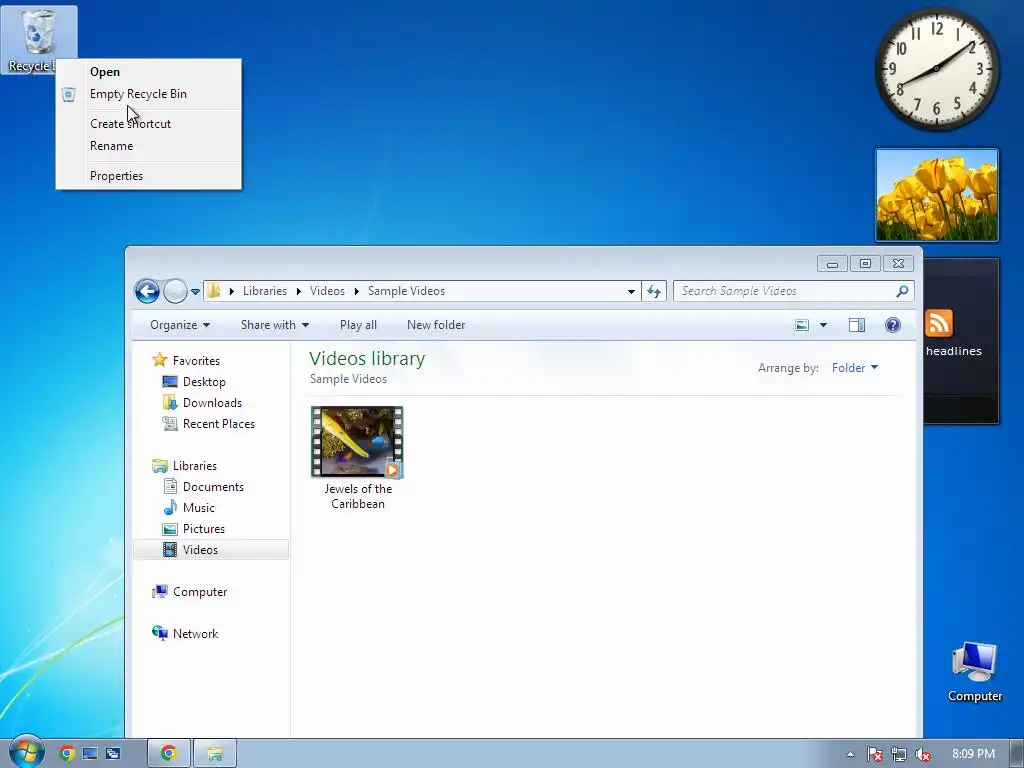
Task: Click Play all in the toolbar
Action: (358, 325)
